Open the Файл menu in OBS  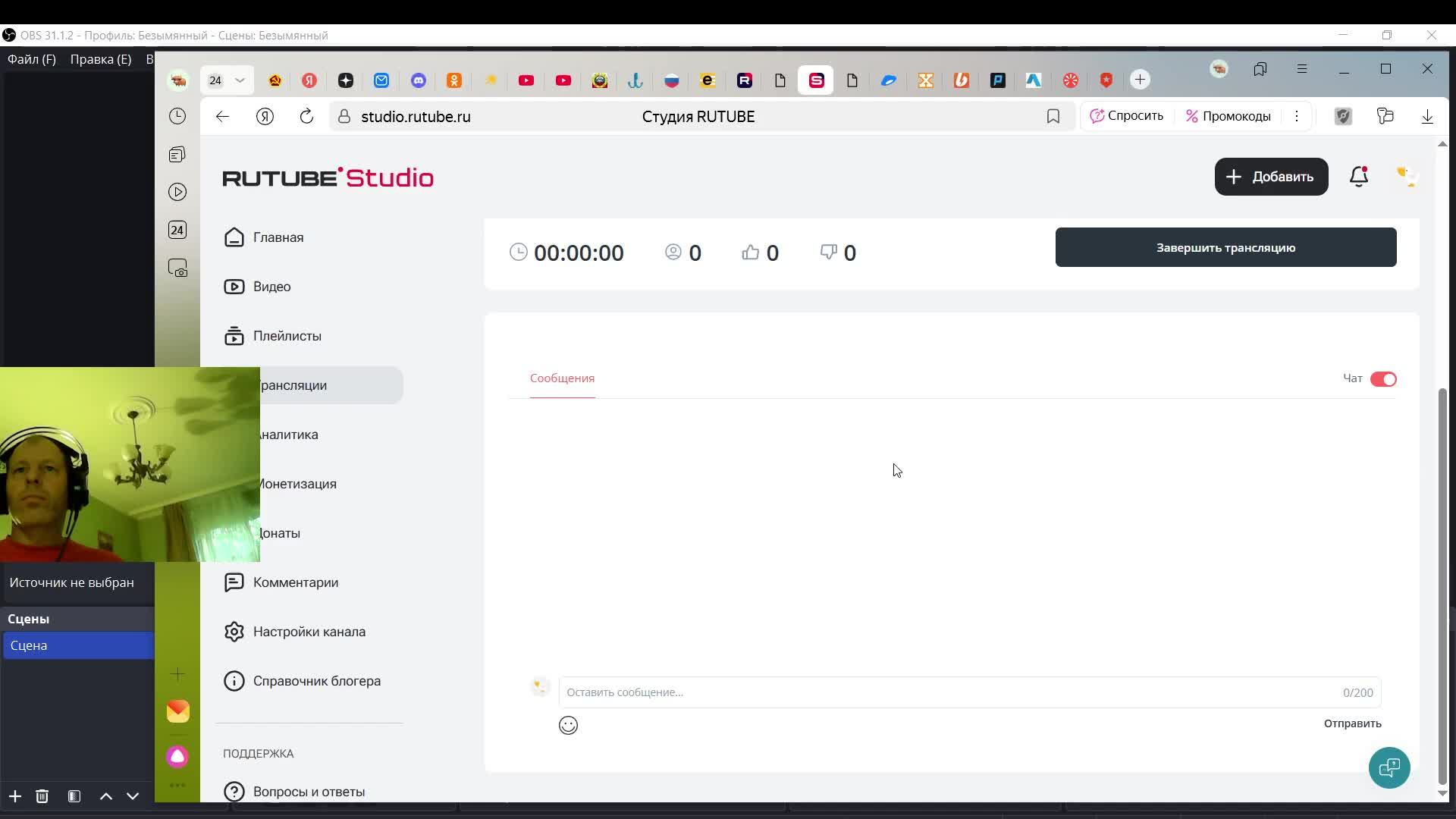pyautogui.click(x=32, y=59)
